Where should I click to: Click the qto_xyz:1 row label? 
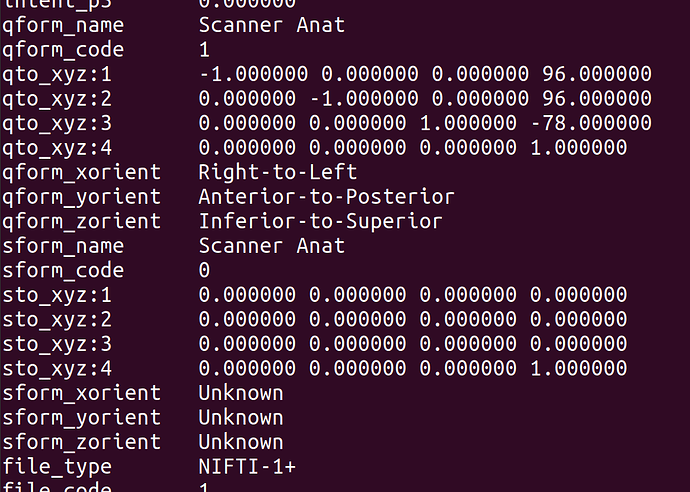tap(57, 75)
